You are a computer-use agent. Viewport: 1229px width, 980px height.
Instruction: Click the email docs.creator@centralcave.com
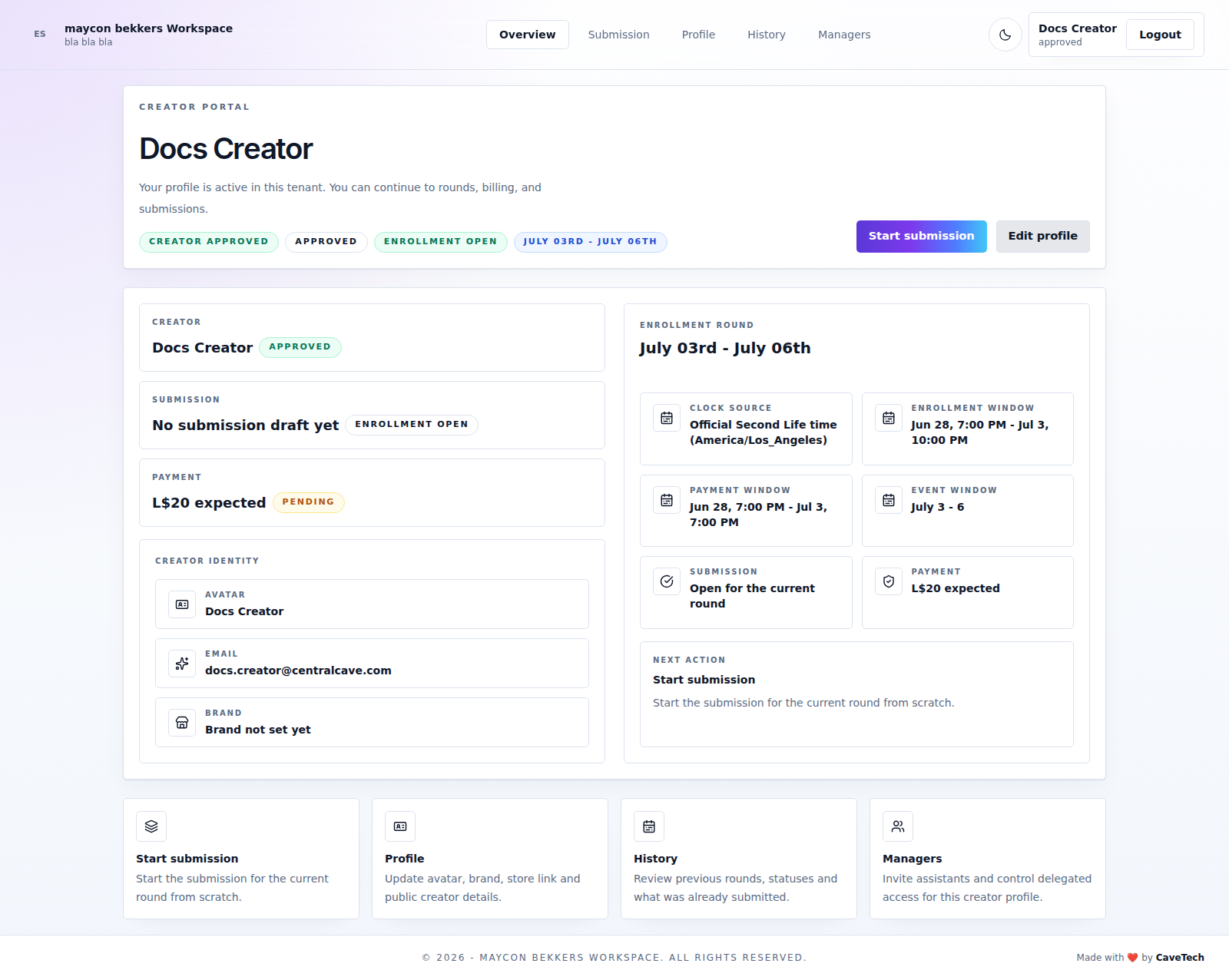click(x=298, y=670)
